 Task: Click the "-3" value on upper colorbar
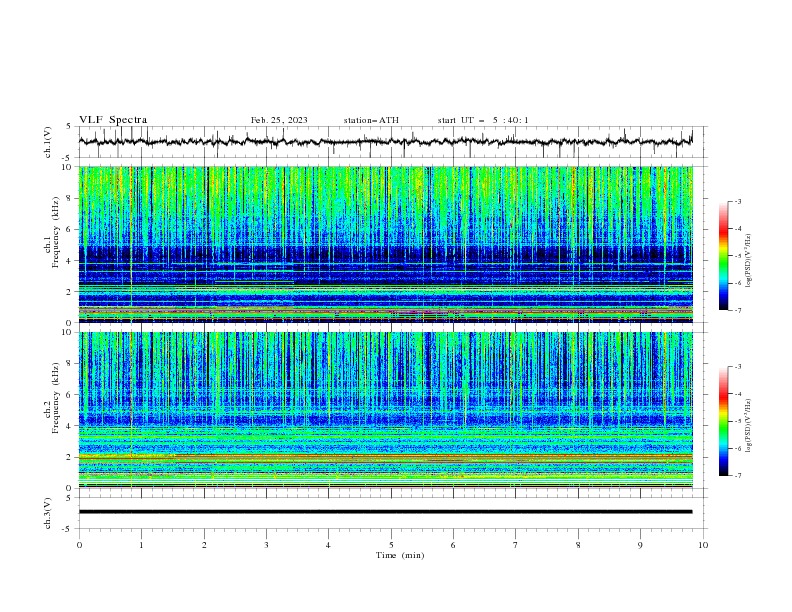(737, 201)
